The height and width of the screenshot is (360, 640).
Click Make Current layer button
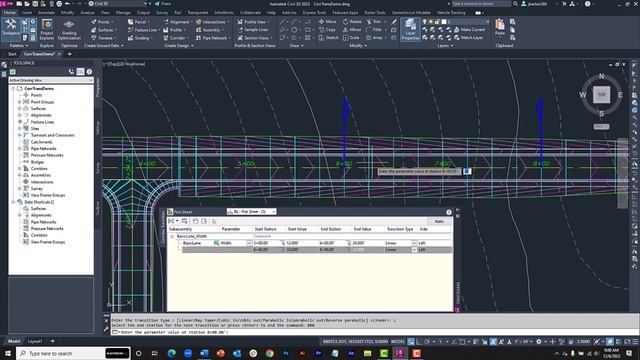pyautogui.click(x=469, y=30)
